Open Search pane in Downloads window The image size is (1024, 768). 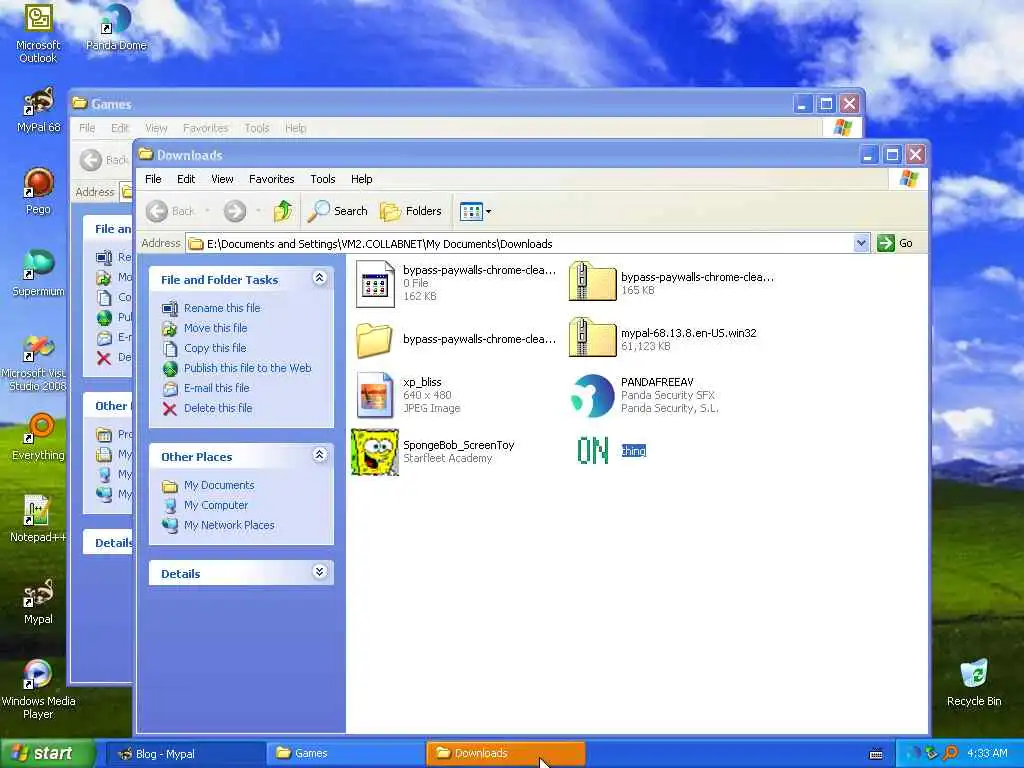tap(338, 211)
